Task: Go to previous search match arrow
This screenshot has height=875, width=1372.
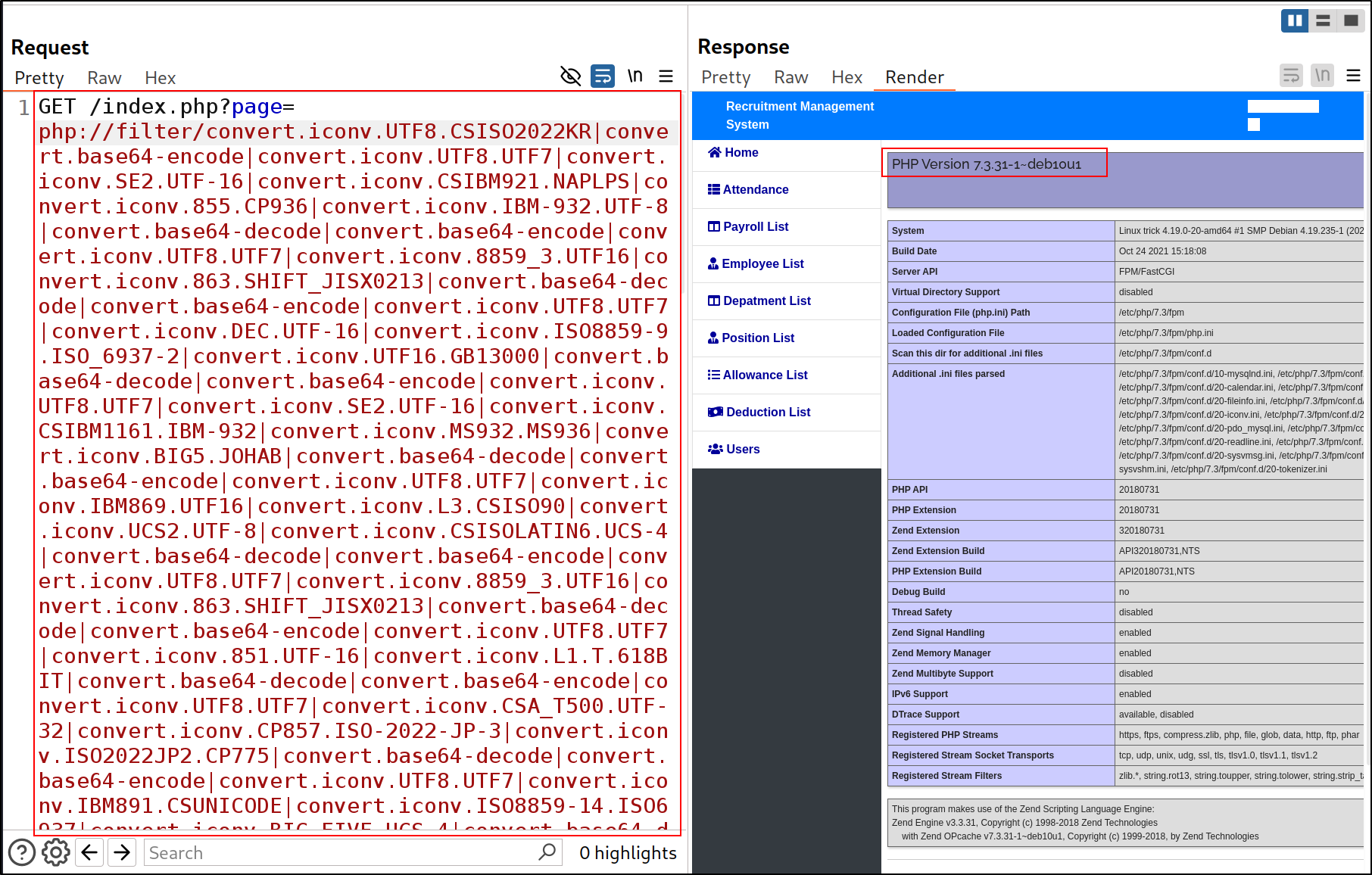Action: tap(89, 853)
